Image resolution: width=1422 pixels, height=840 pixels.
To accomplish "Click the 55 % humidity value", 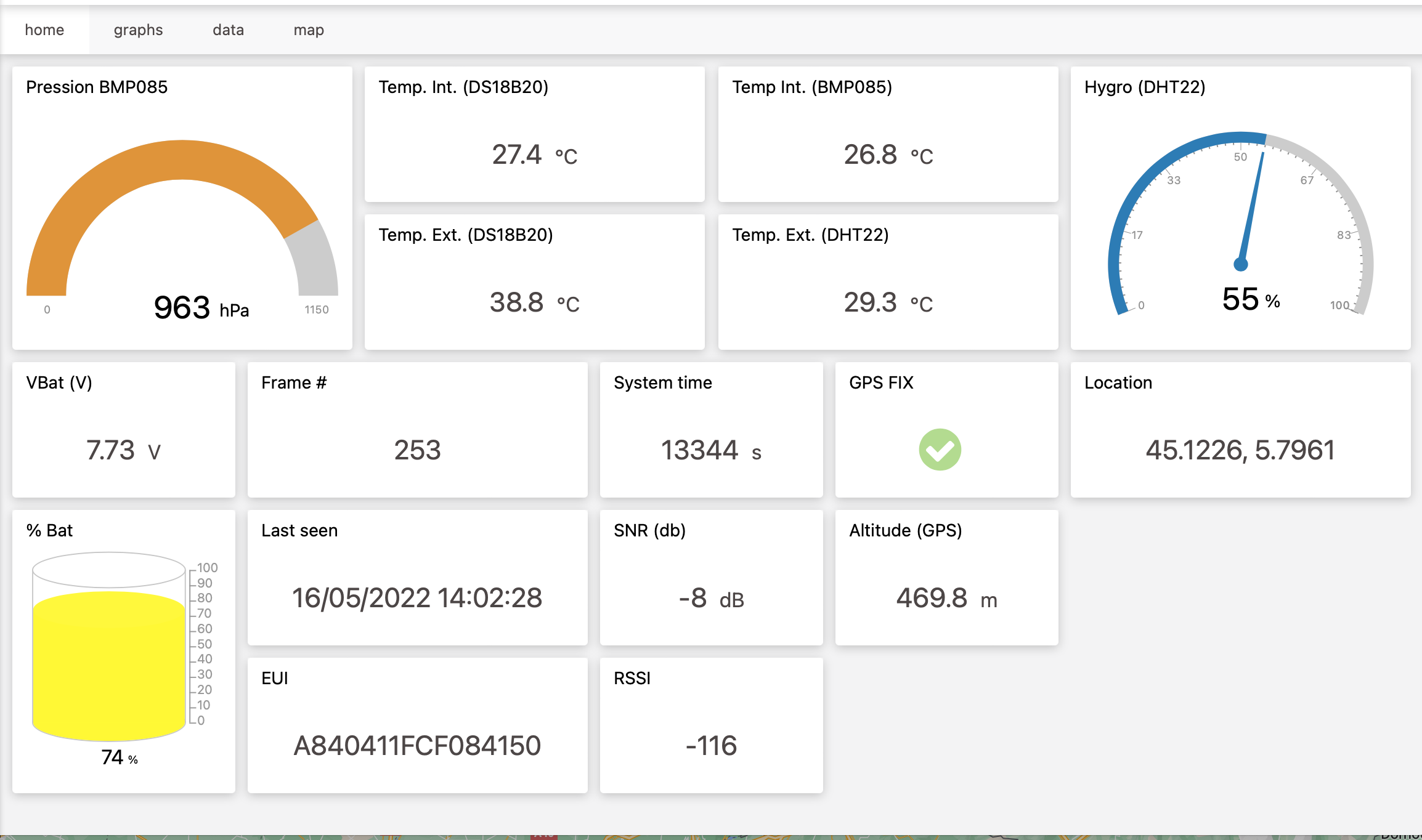I will 1251,299.
